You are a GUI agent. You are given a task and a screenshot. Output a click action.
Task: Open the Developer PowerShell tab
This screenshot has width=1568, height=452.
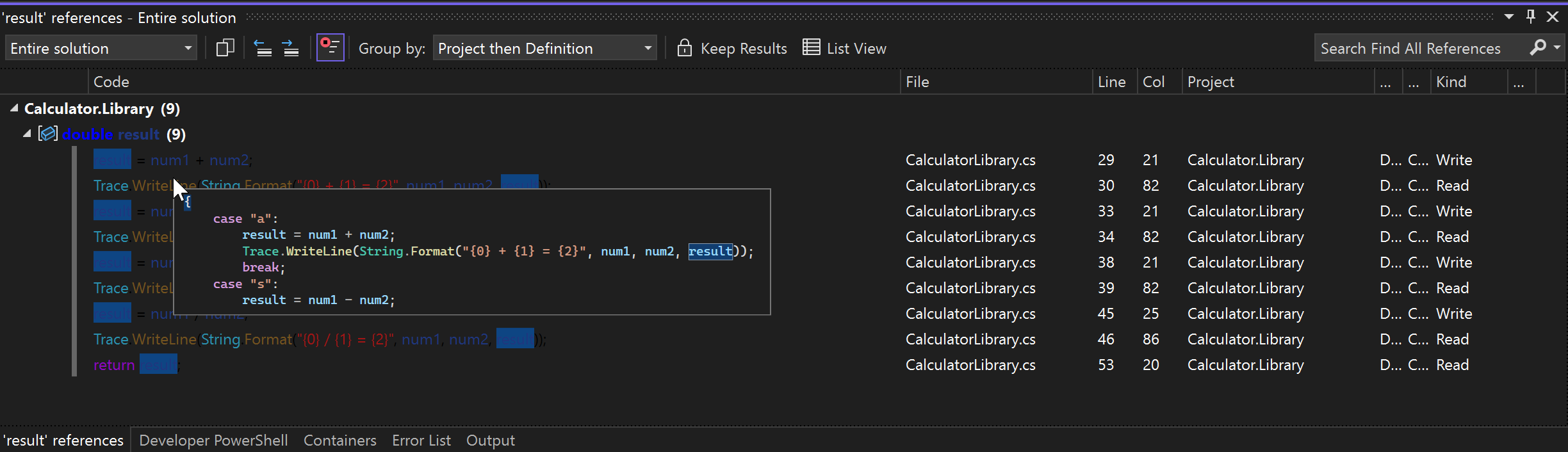[x=213, y=440]
